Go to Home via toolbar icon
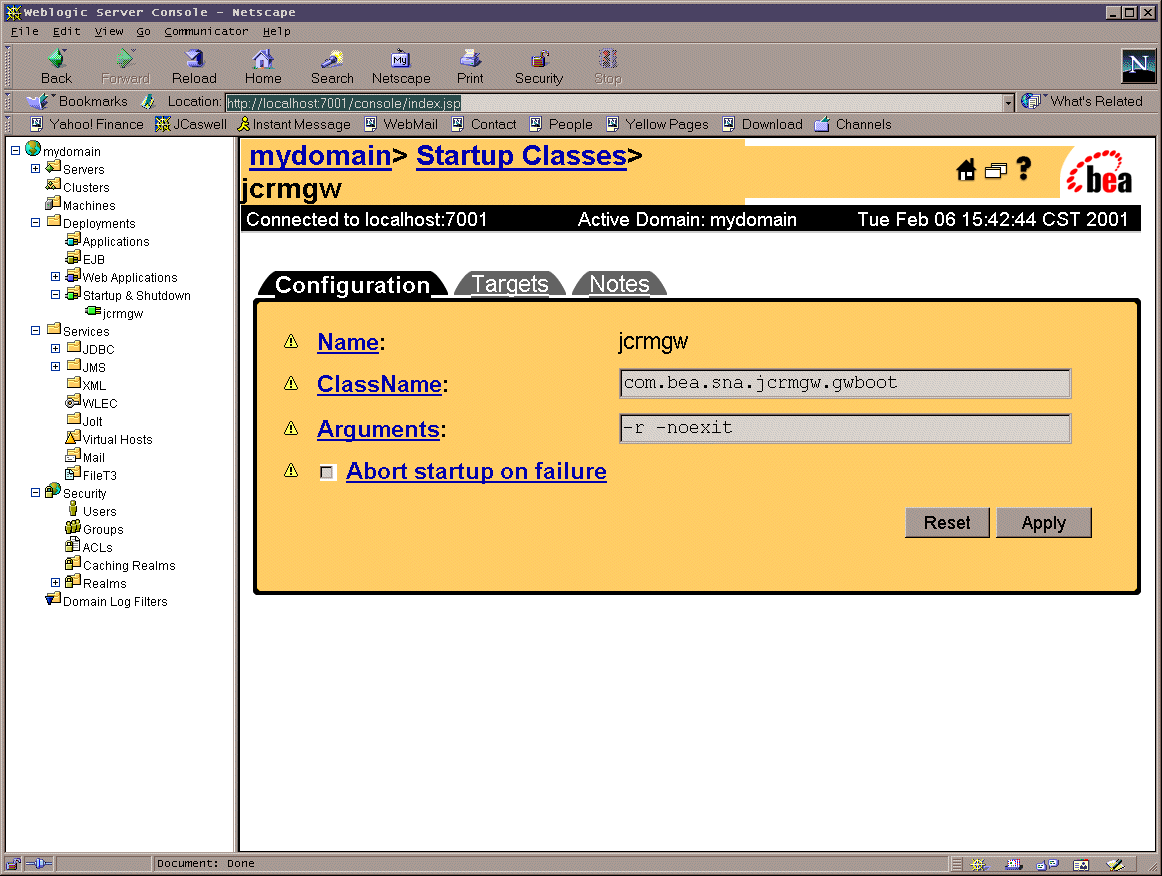 tap(263, 59)
